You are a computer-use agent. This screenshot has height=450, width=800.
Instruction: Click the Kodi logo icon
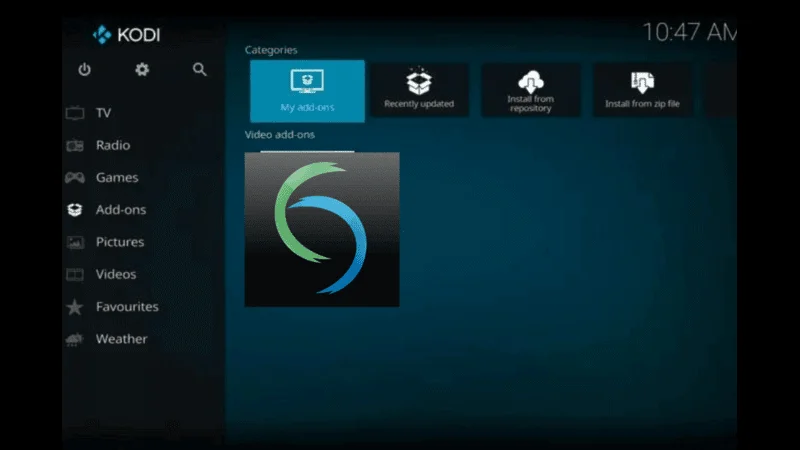pyautogui.click(x=102, y=35)
